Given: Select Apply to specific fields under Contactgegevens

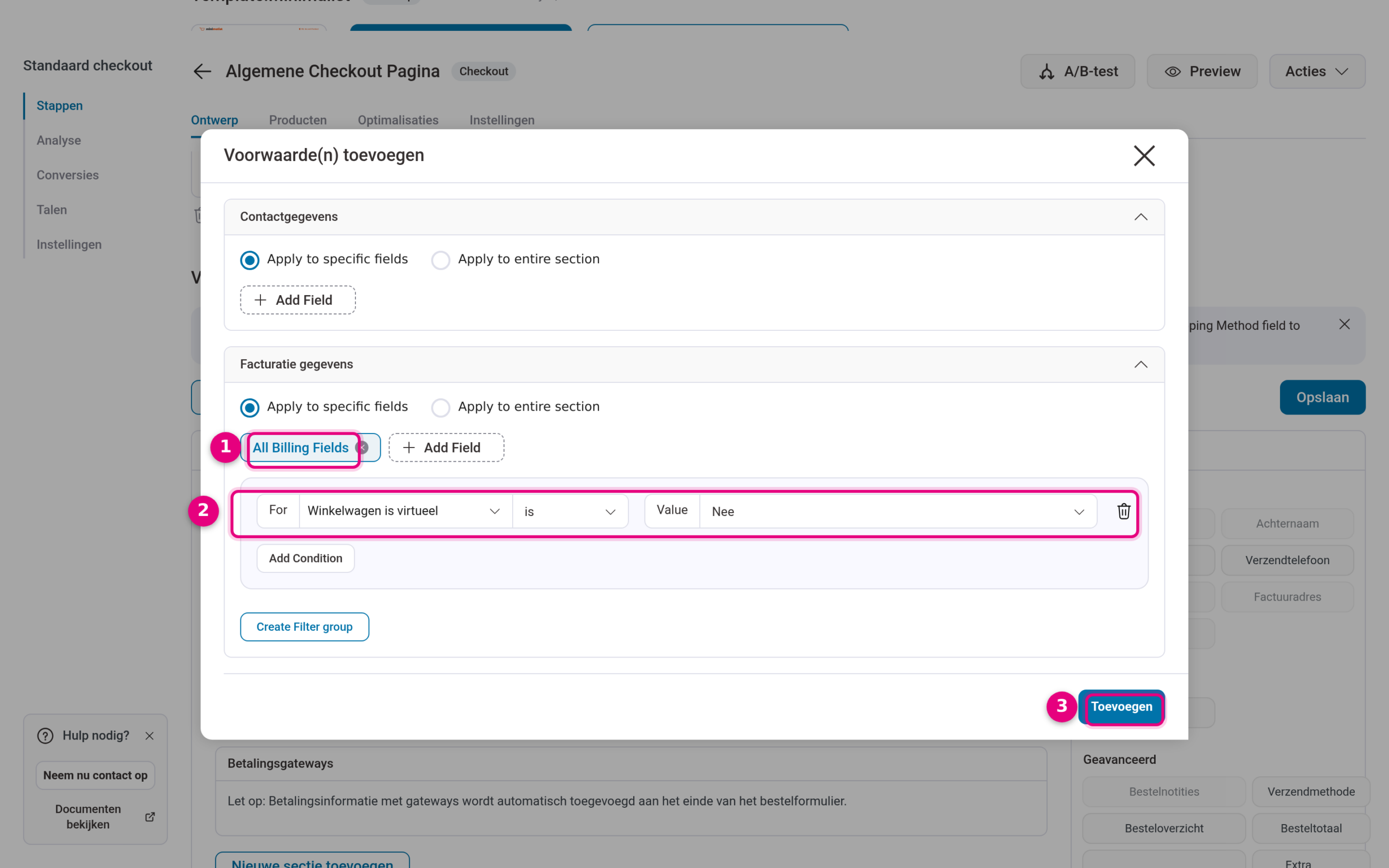Looking at the screenshot, I should click(x=250, y=260).
